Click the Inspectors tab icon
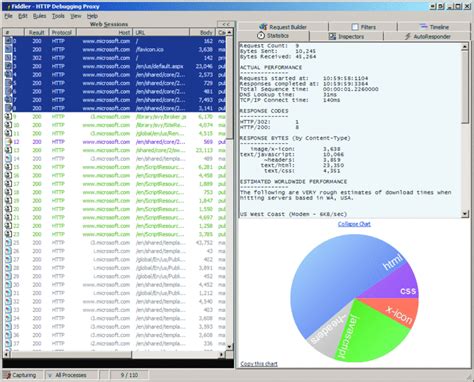474x382 pixels. tap(332, 36)
